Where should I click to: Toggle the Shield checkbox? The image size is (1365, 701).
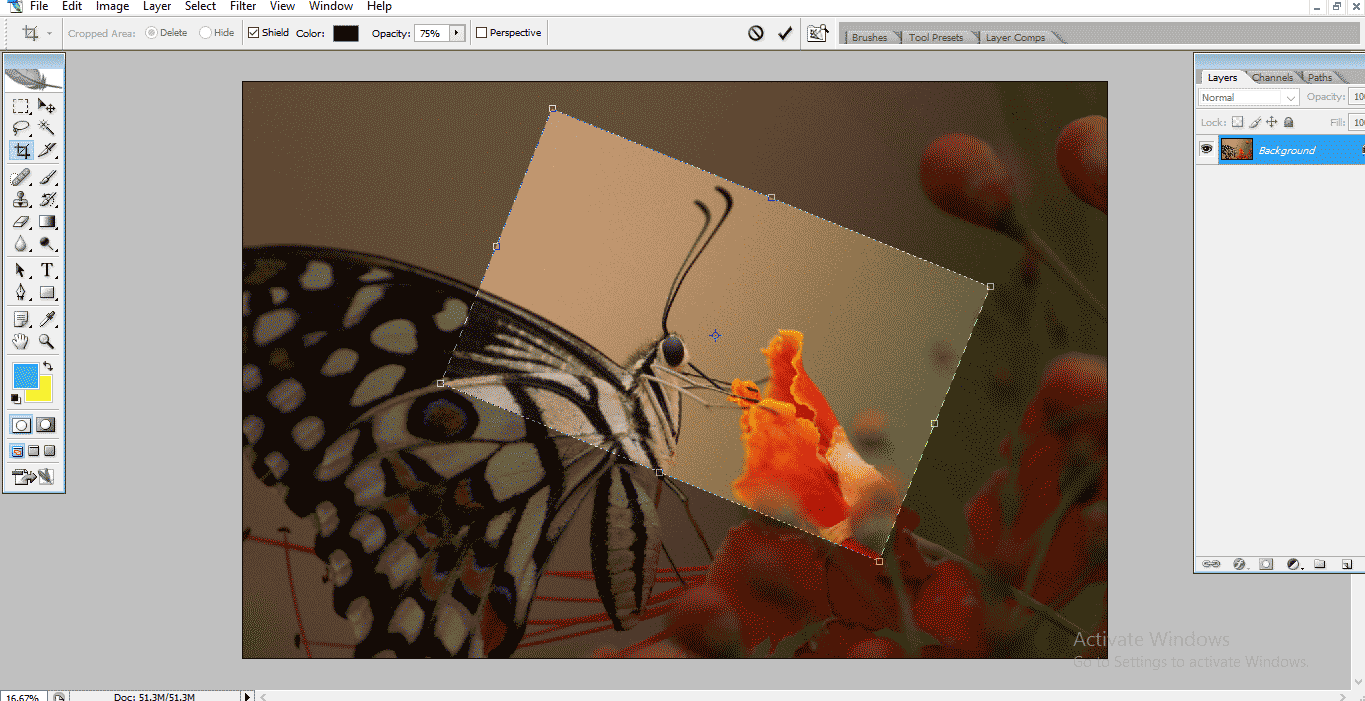click(254, 33)
